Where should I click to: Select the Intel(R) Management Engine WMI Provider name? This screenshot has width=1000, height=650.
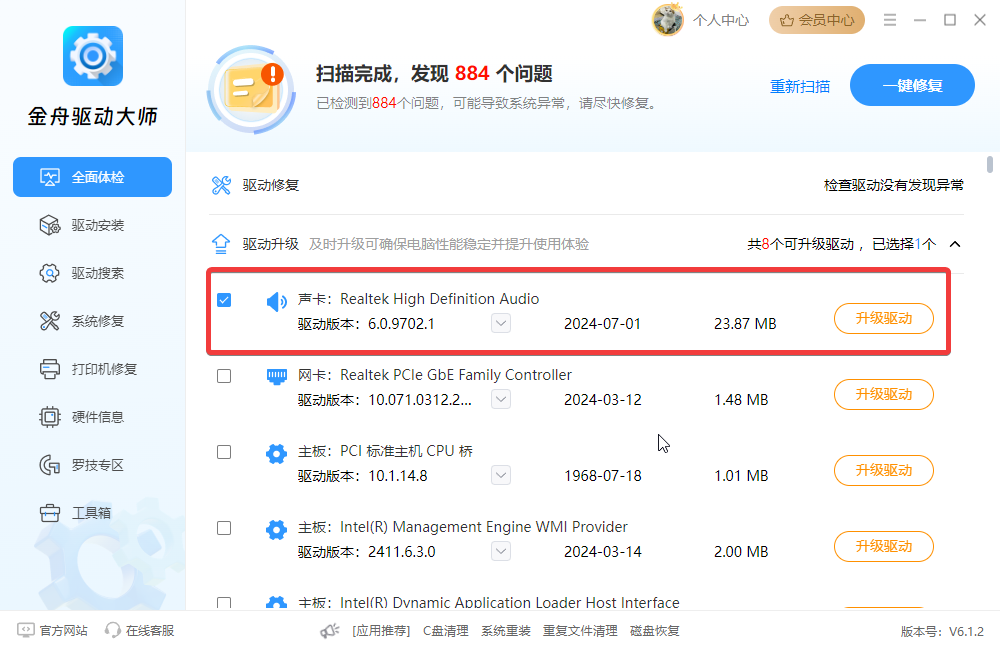click(483, 527)
